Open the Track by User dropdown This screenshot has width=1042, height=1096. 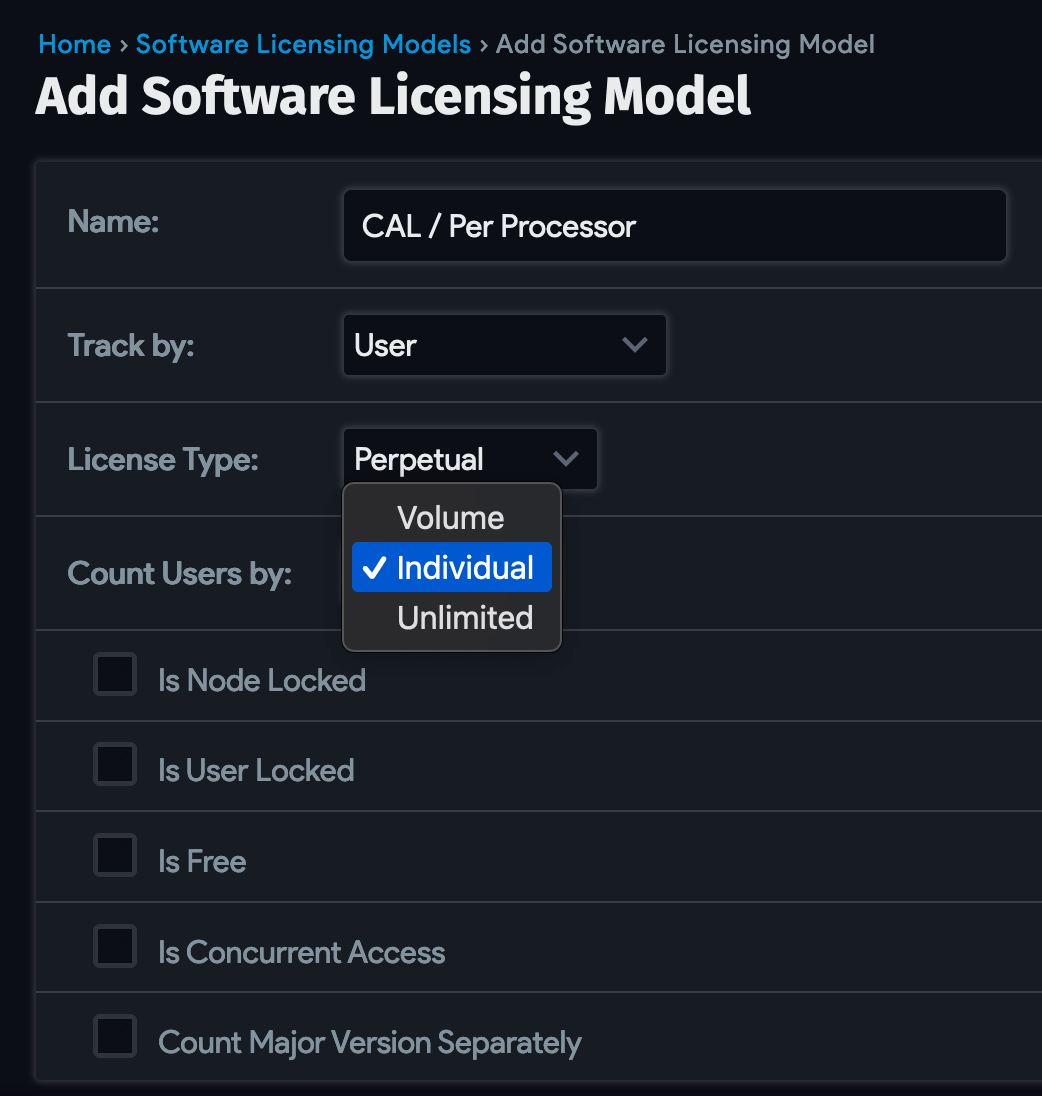pyautogui.click(x=505, y=345)
